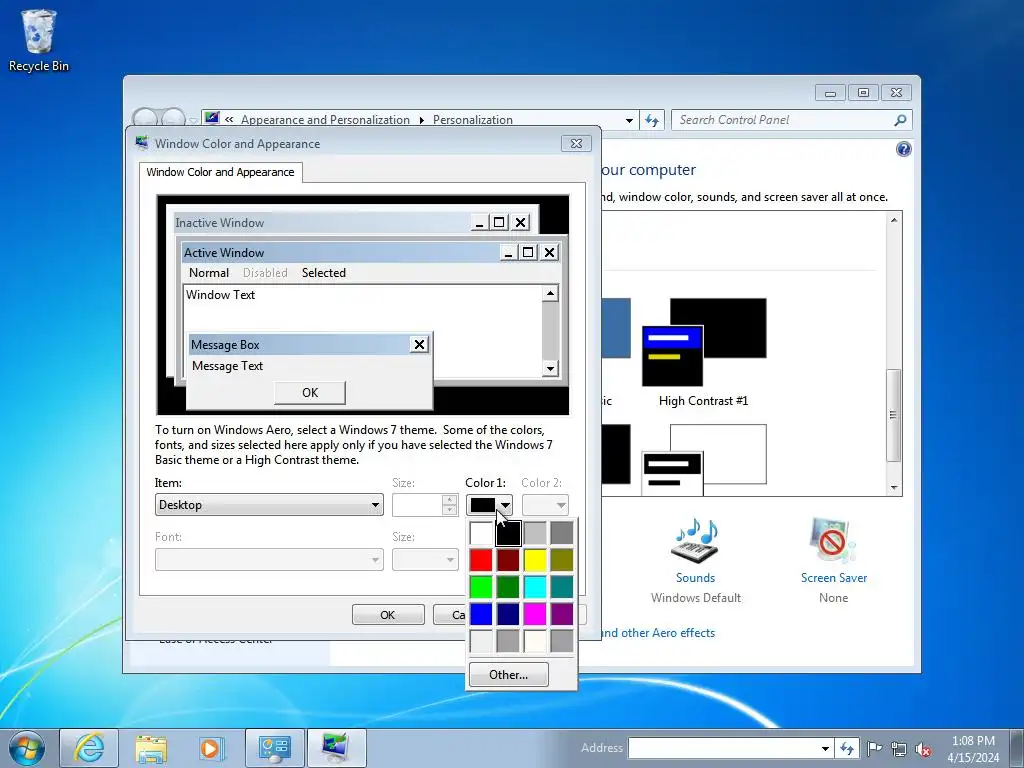
Task: Click the Control Panel search magnifier icon
Action: (x=900, y=120)
